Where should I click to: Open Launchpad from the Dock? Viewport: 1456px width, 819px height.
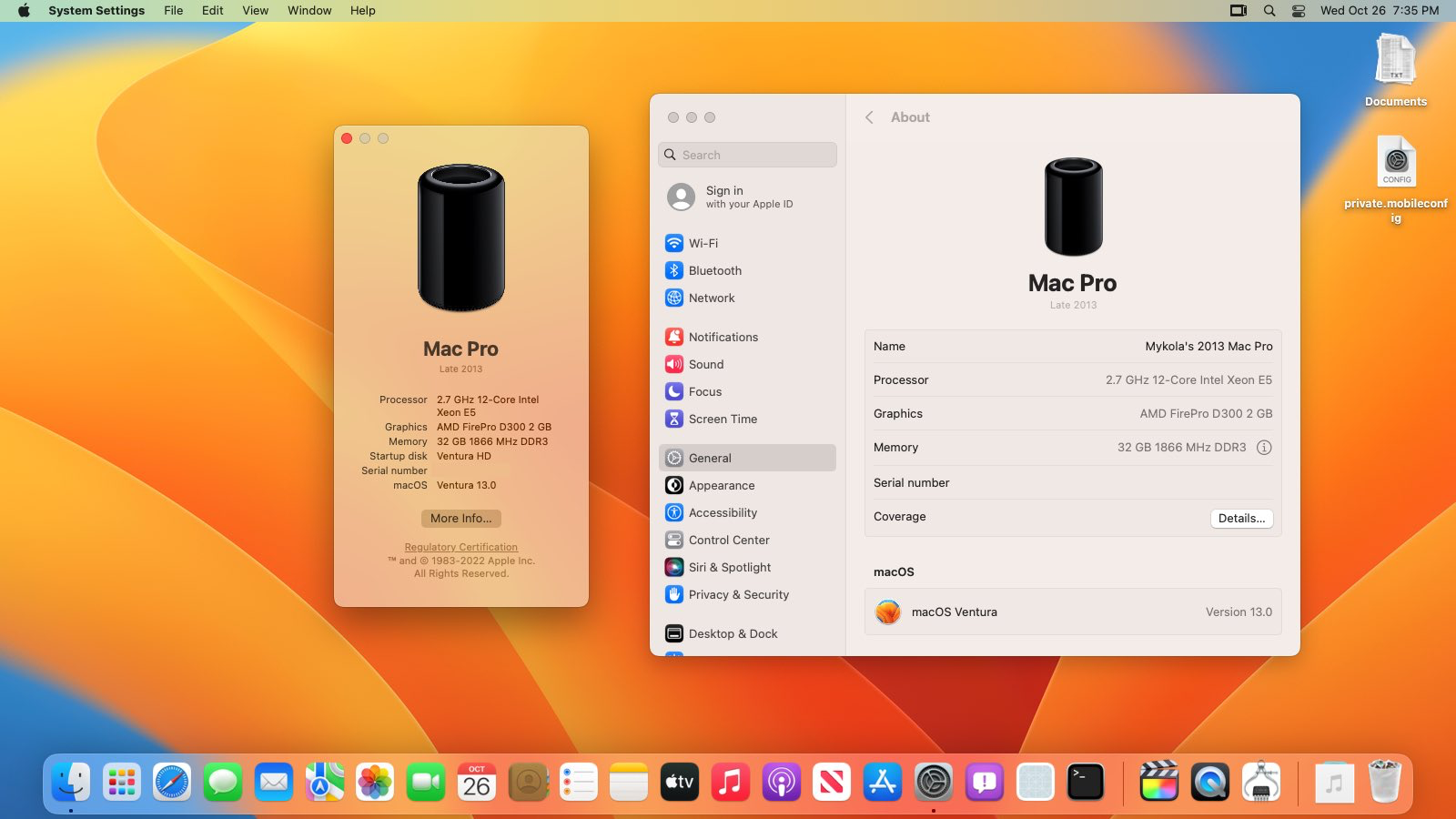click(122, 782)
